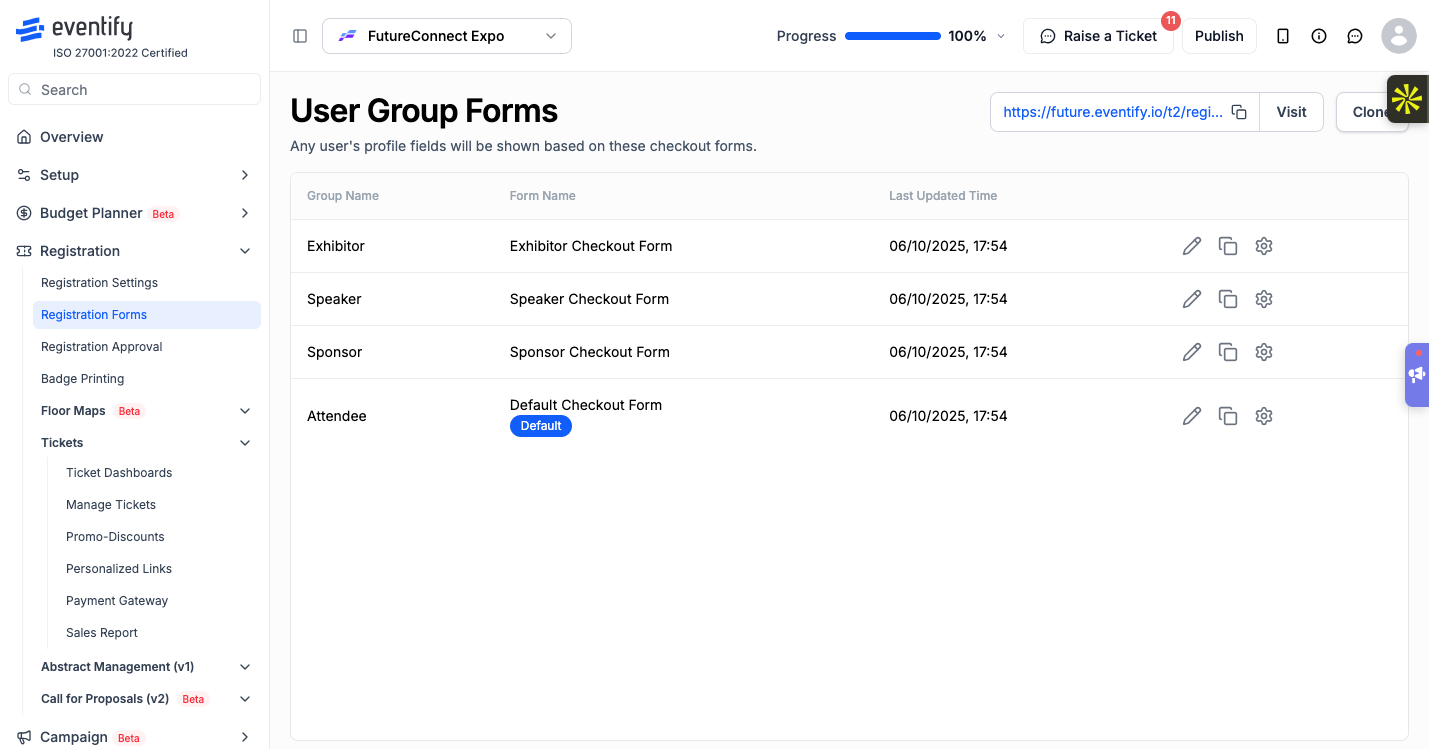The height and width of the screenshot is (749, 1429).
Task: Open settings for the Speaker row
Action: [1264, 299]
